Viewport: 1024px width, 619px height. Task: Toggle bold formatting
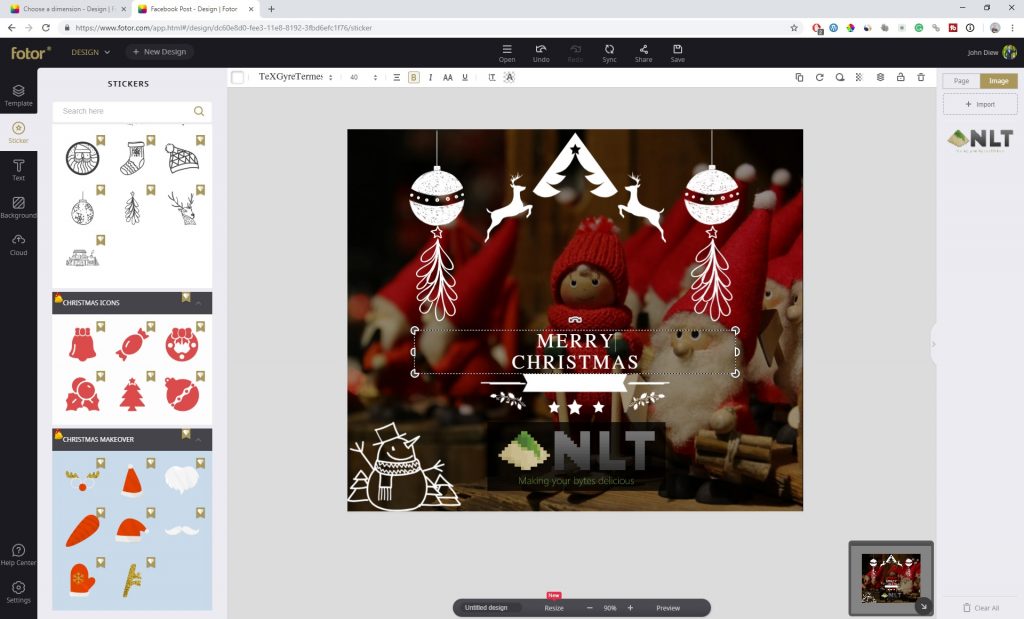coord(413,77)
